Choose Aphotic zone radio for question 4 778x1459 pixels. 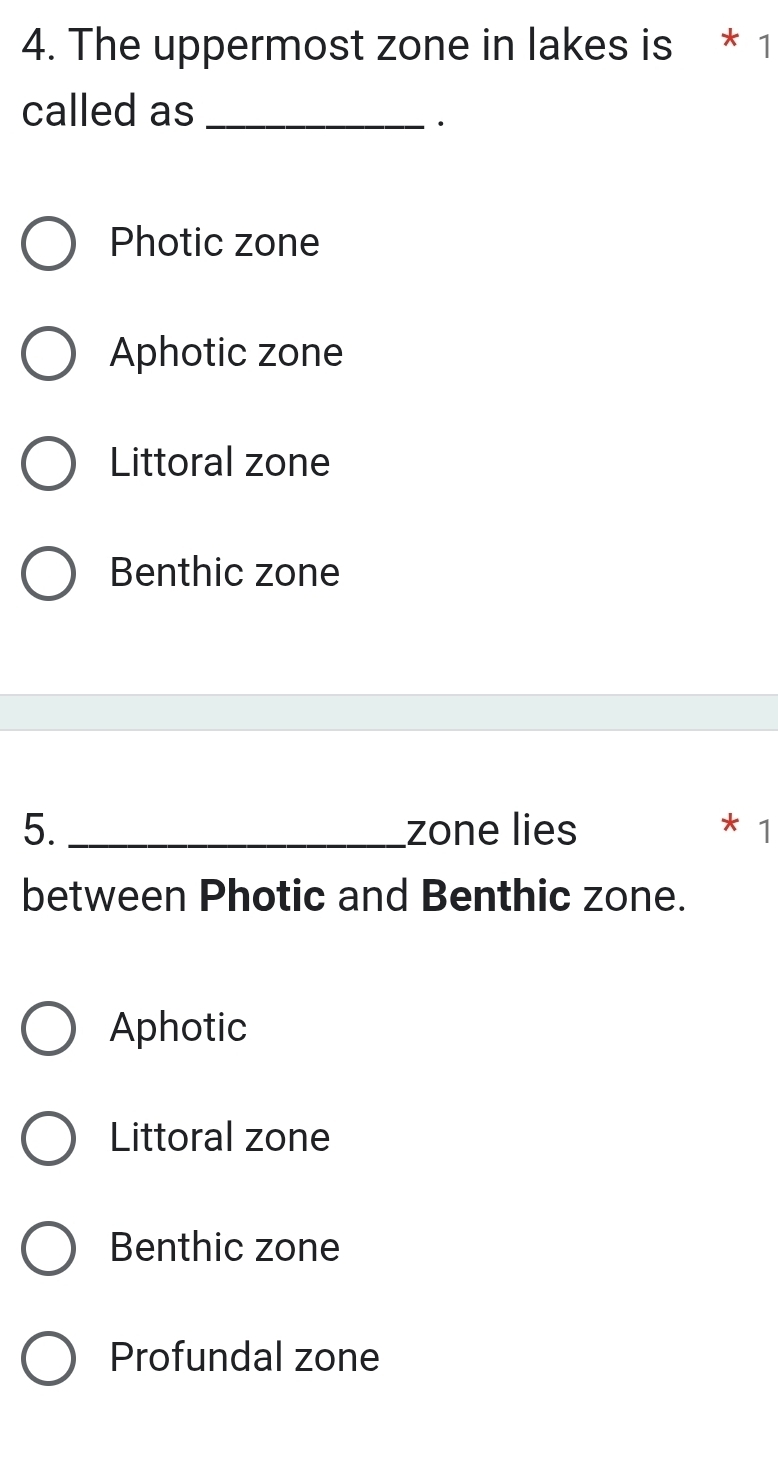click(48, 353)
